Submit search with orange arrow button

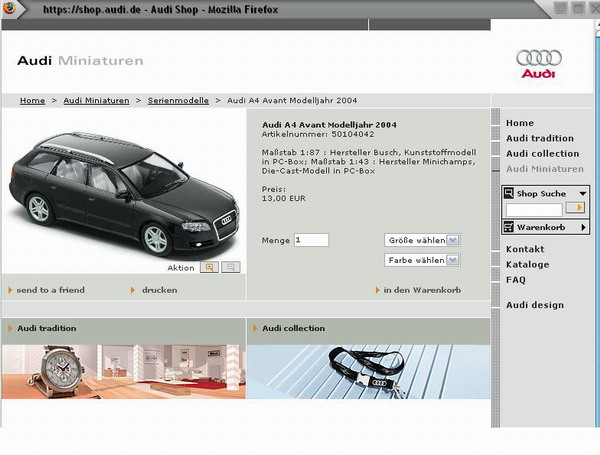[576, 208]
